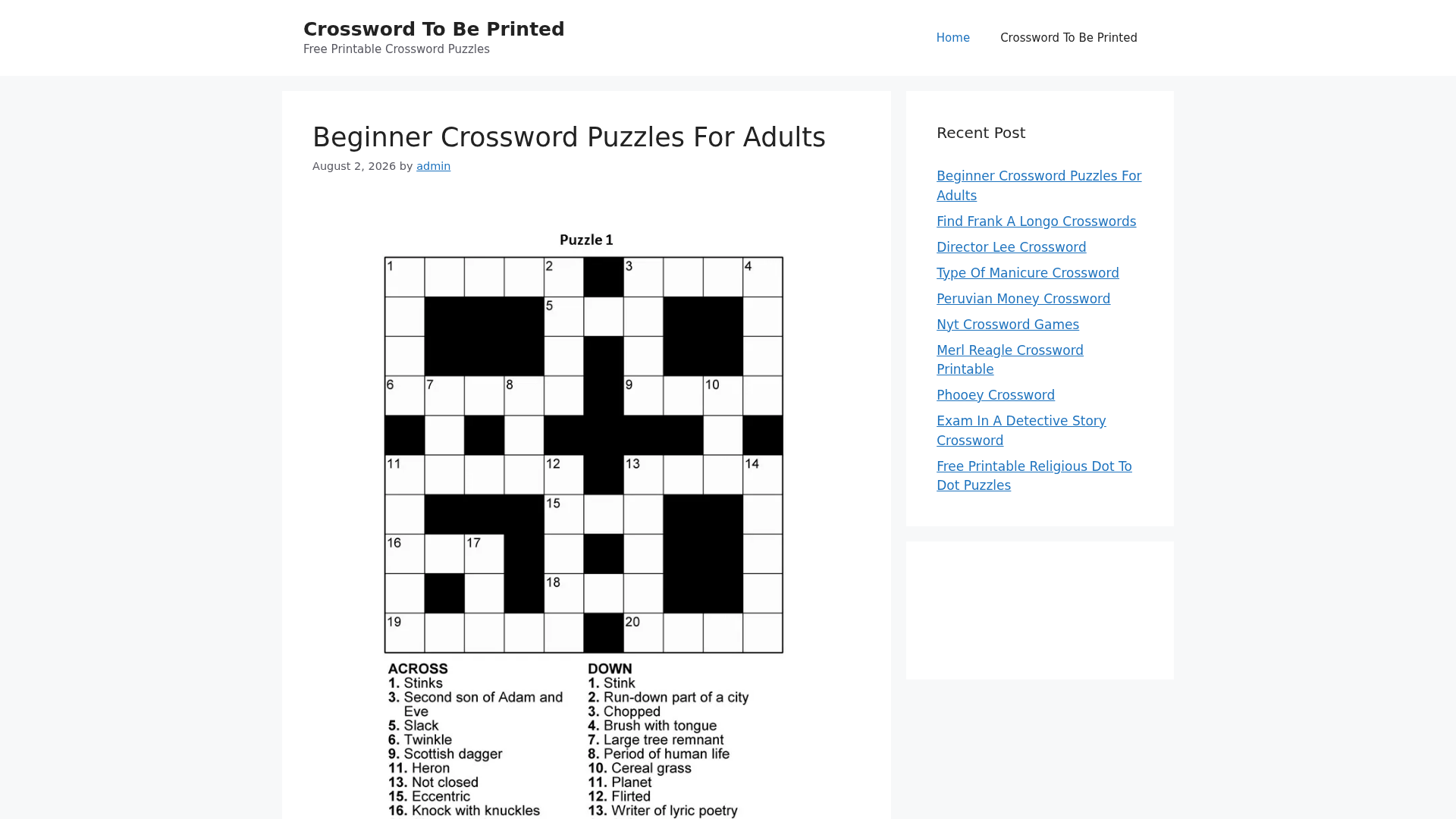Open Free Printable Religious Dot To Dot Puzzles
1456x819 pixels.
(1034, 475)
